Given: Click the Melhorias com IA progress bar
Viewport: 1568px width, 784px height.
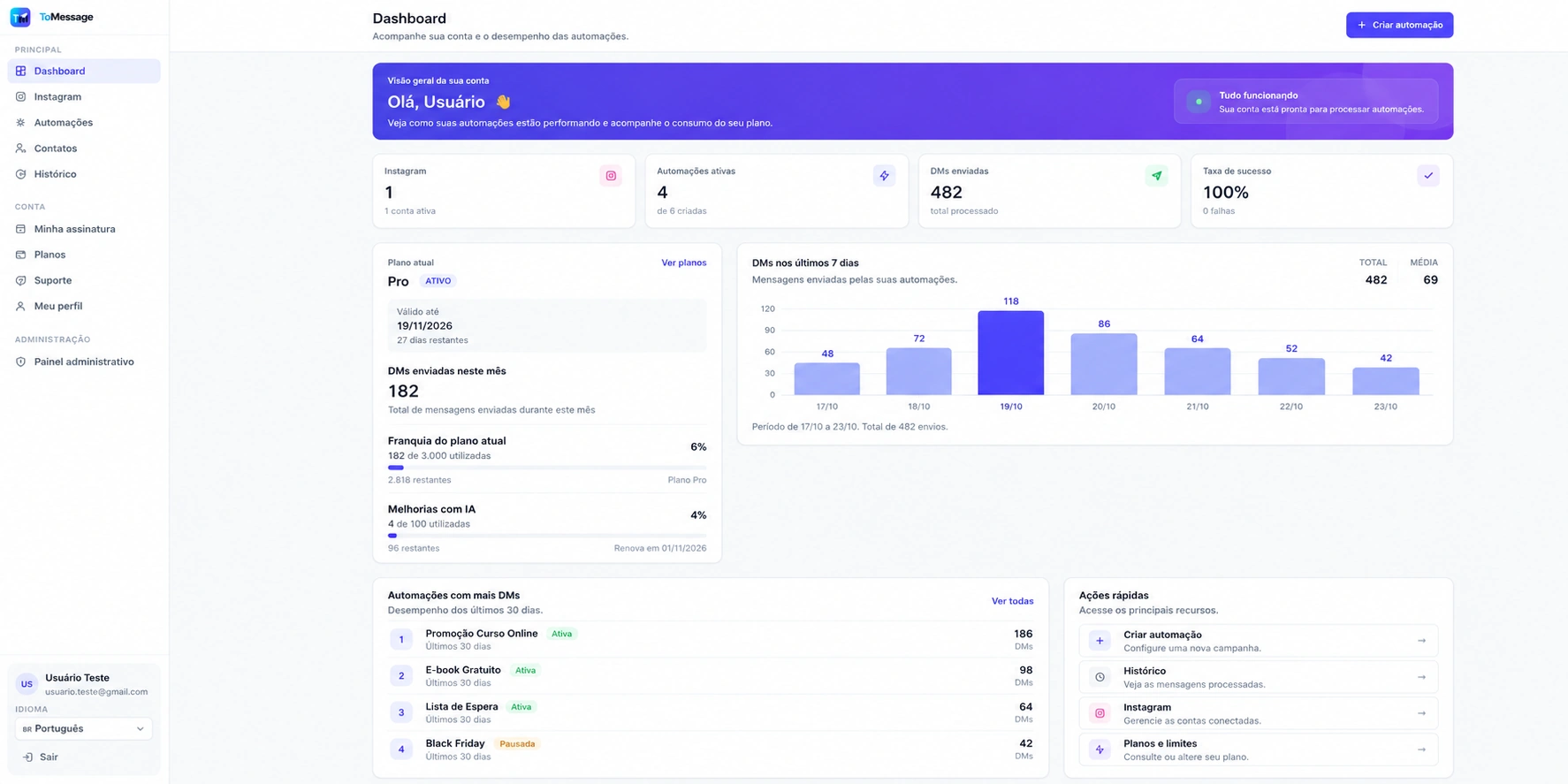Looking at the screenshot, I should (x=547, y=536).
